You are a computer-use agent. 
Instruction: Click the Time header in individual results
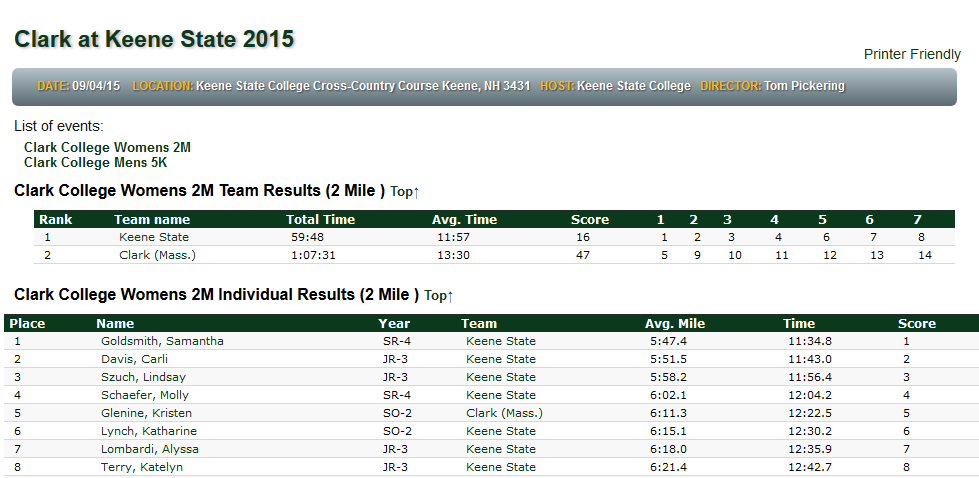(x=799, y=324)
